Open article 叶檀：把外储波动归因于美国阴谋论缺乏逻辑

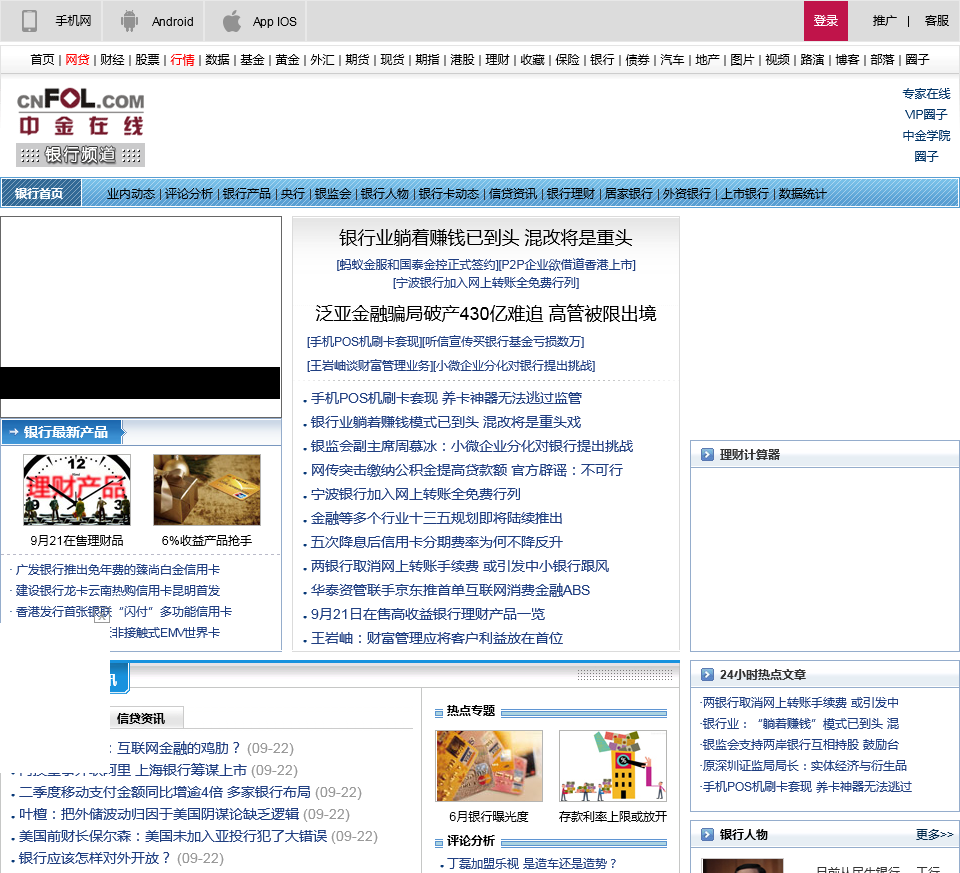point(159,814)
